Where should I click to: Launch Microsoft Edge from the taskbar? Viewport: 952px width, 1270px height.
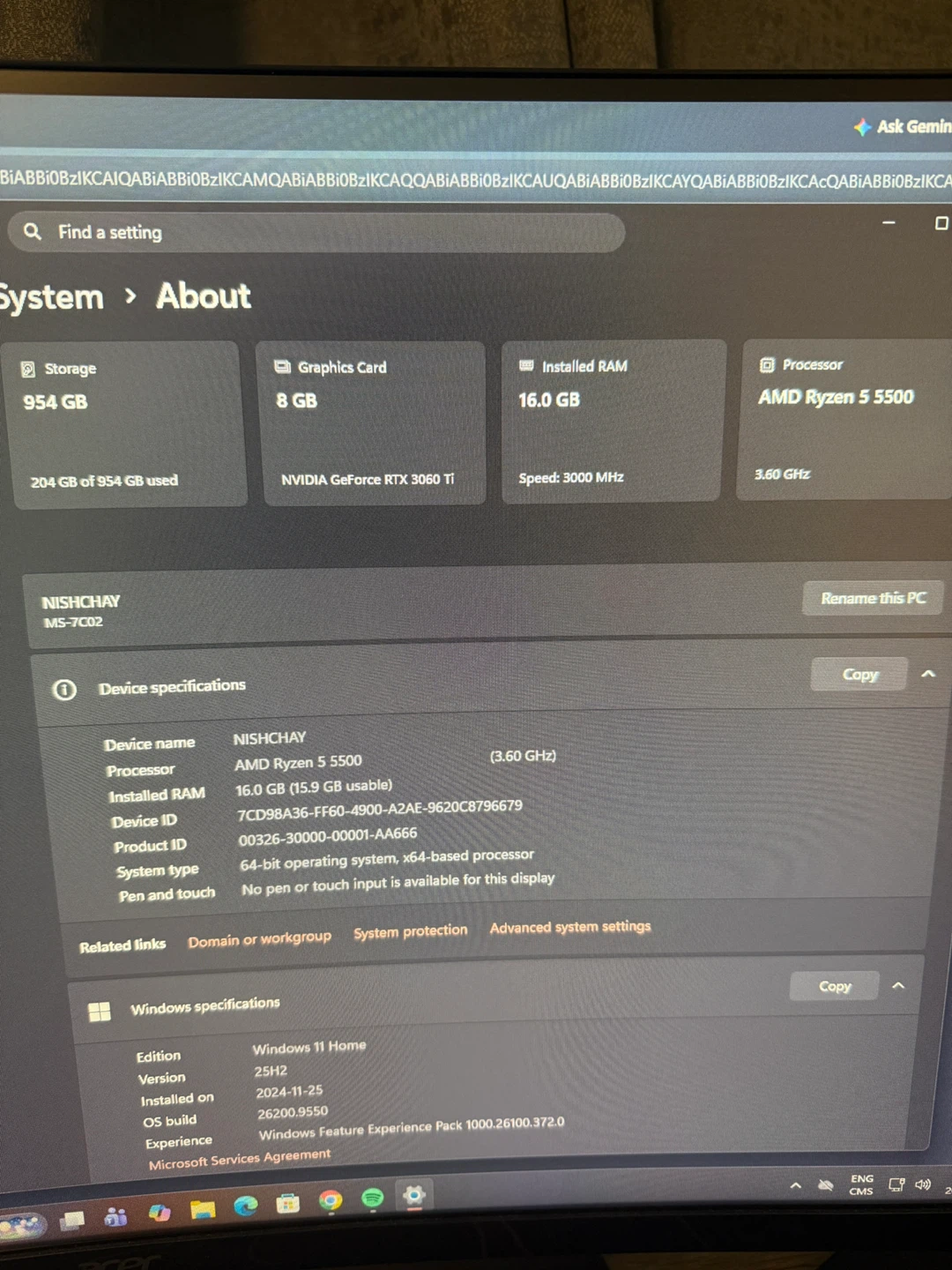(x=246, y=1206)
